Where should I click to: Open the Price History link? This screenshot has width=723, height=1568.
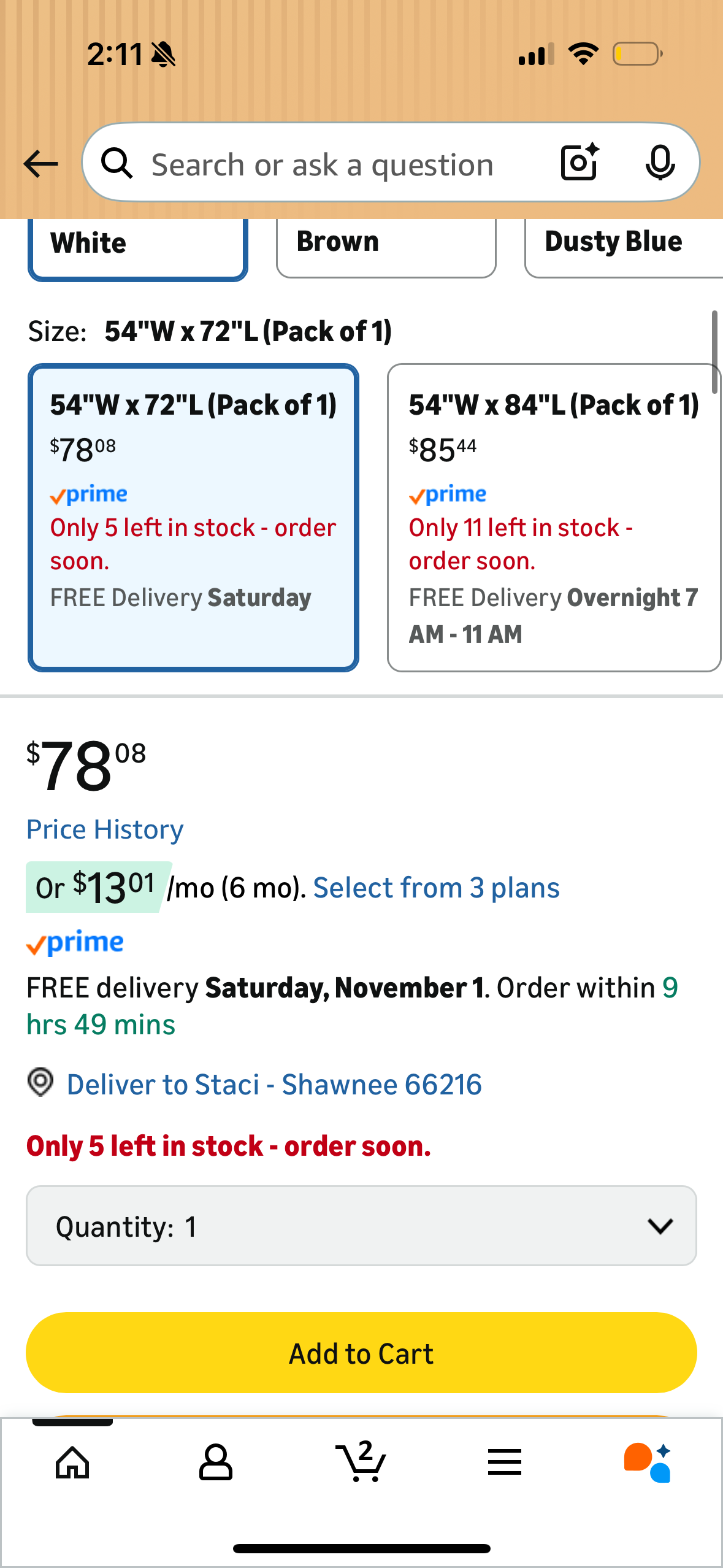105,830
